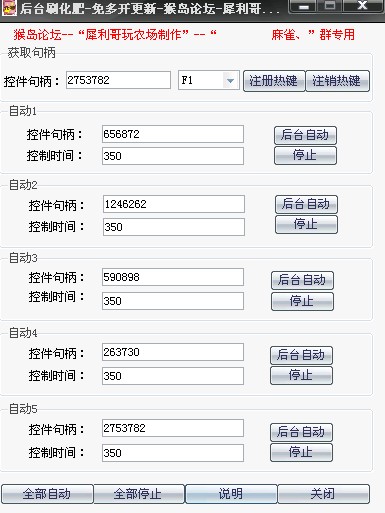Click the 全部停止 button
The image size is (385, 513).
pyautogui.click(x=139, y=494)
